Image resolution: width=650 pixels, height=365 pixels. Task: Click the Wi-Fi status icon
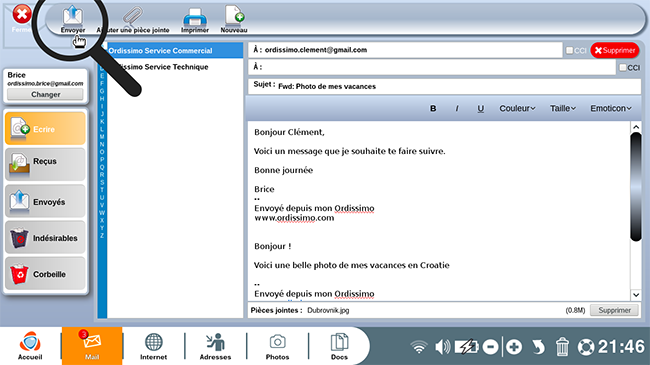point(419,347)
